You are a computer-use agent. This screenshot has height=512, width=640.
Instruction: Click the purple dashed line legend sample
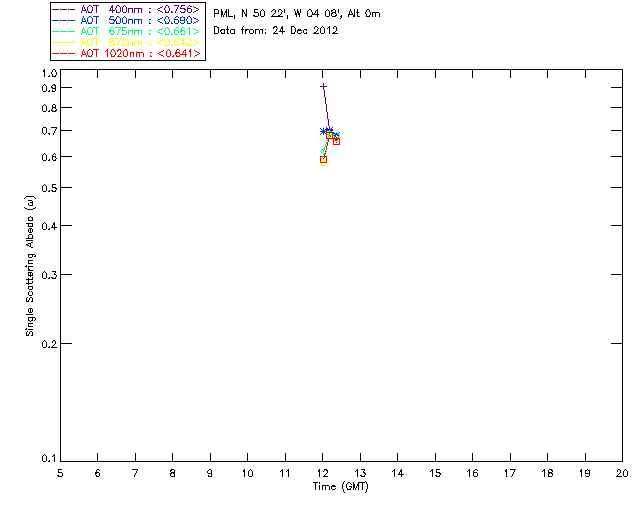[x=64, y=9]
